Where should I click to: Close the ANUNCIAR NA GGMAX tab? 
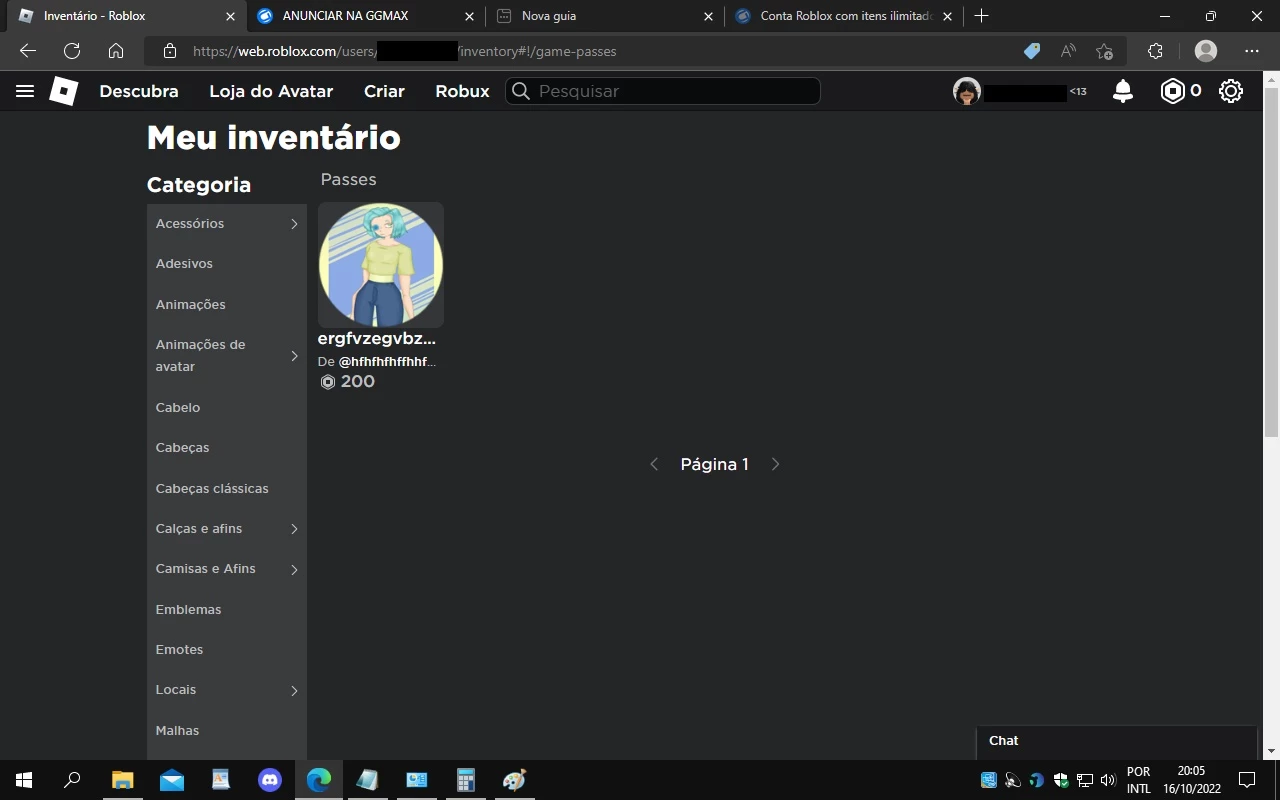tap(469, 16)
